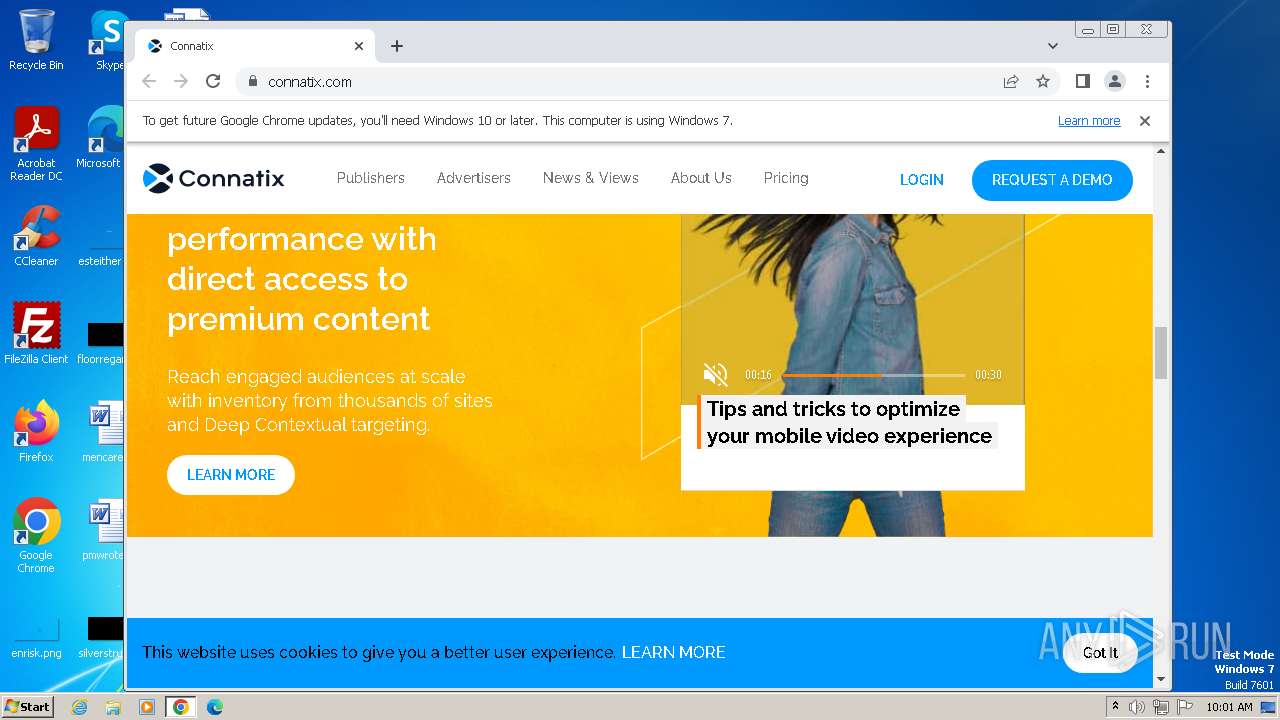Open About Us menu item

[701, 178]
